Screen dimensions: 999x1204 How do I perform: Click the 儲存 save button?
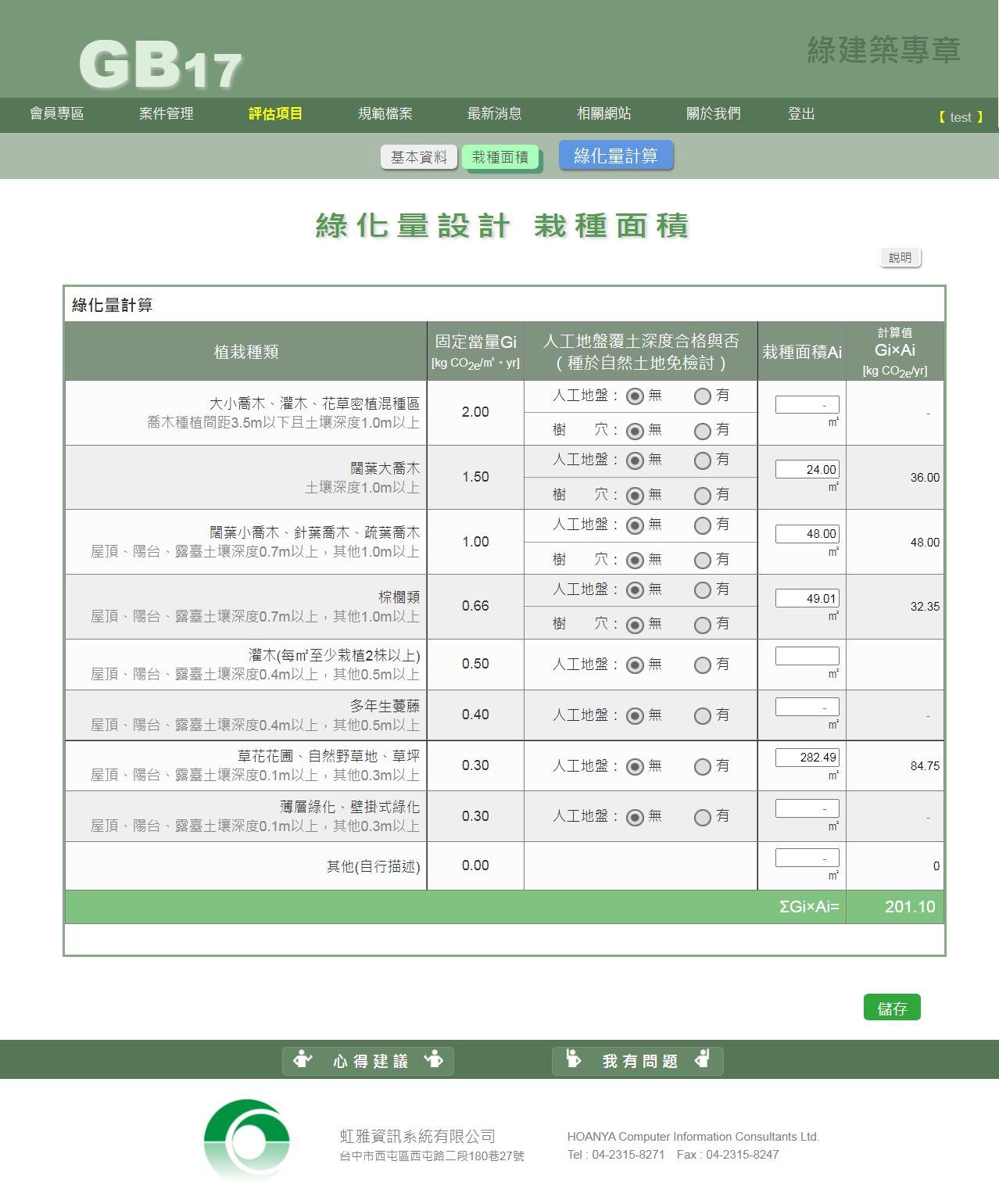pos(892,1008)
